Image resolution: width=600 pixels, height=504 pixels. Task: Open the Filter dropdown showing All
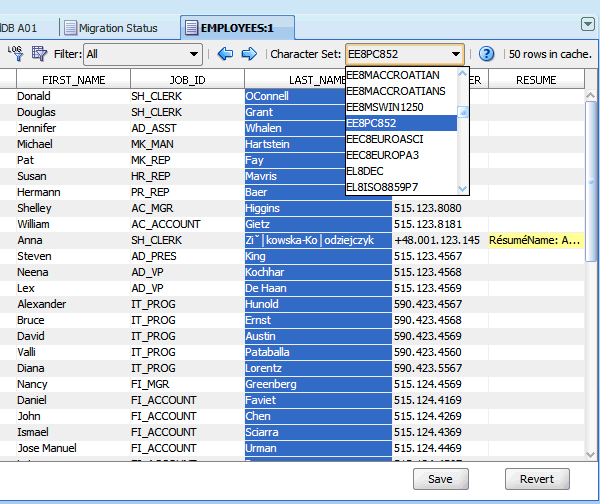pos(143,54)
